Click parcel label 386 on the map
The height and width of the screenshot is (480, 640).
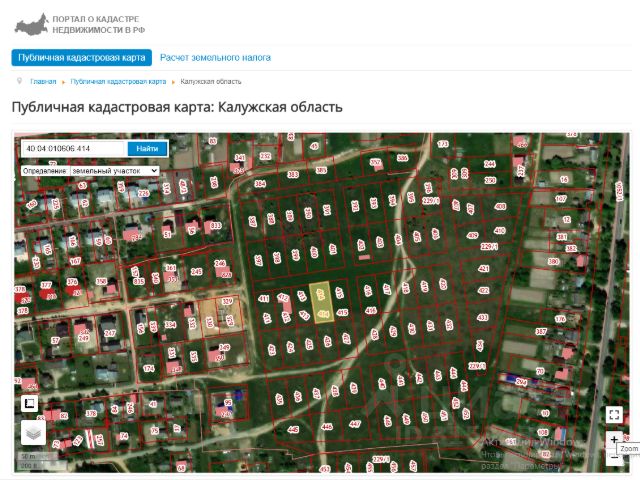coord(402,158)
